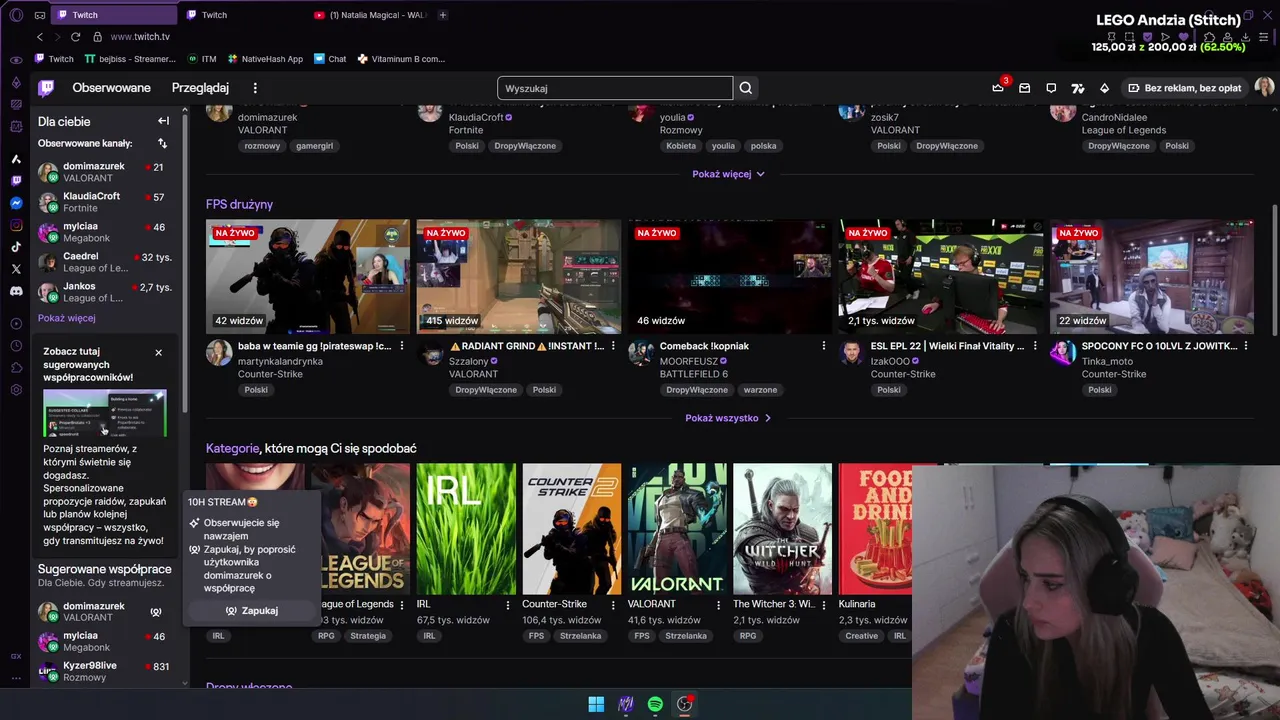
Task: Open options menu for Szzalony stream
Action: pos(613,346)
